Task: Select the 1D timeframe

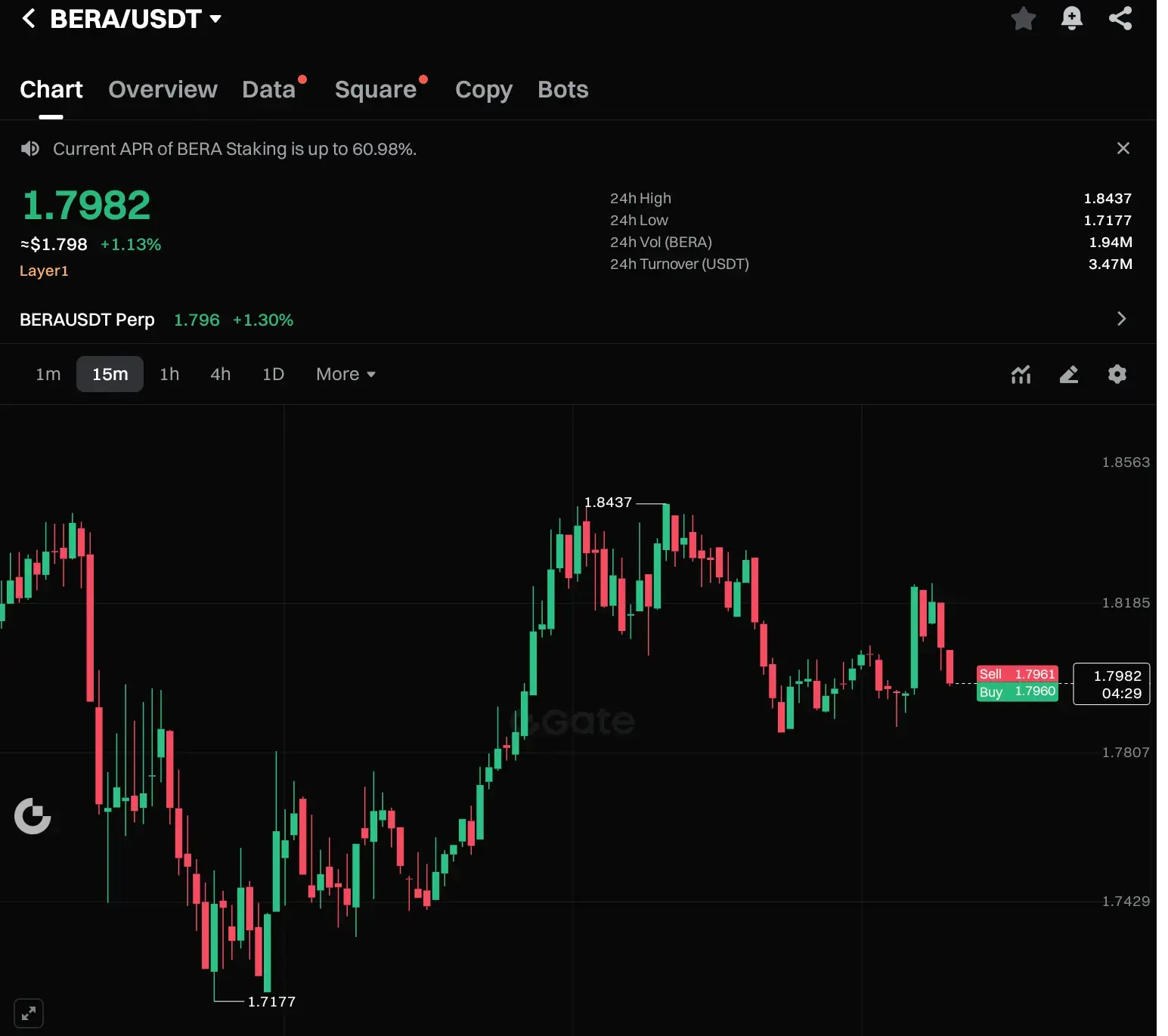Action: [x=273, y=374]
